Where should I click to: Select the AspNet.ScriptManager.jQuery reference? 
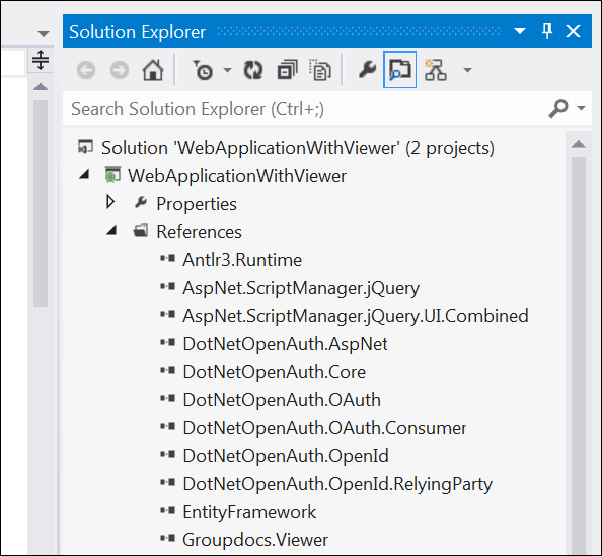click(x=301, y=288)
